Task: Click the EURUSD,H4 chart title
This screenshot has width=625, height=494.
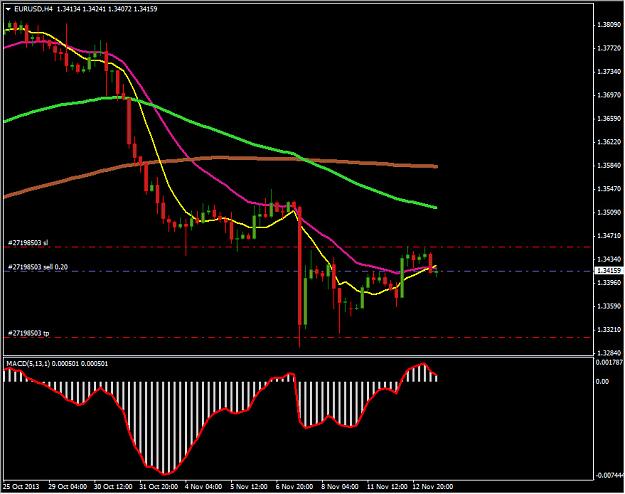Action: (x=33, y=9)
